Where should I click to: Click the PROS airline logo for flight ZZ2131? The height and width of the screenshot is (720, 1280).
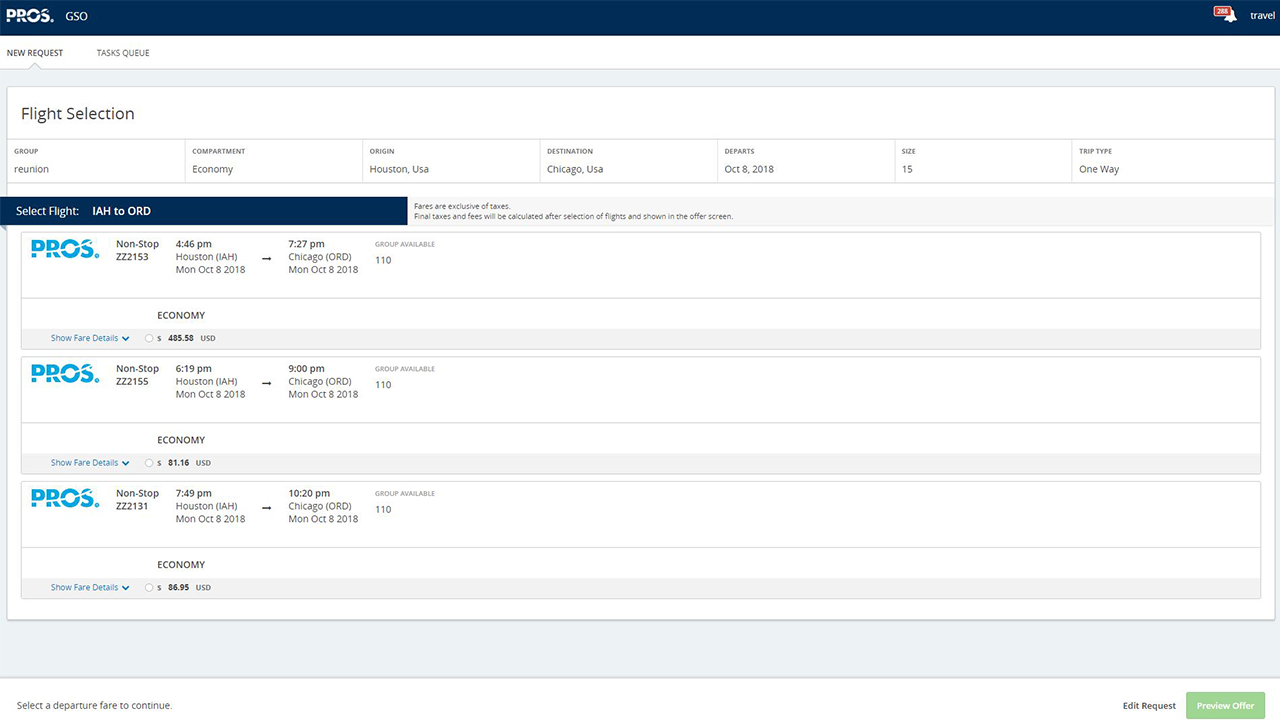point(65,498)
